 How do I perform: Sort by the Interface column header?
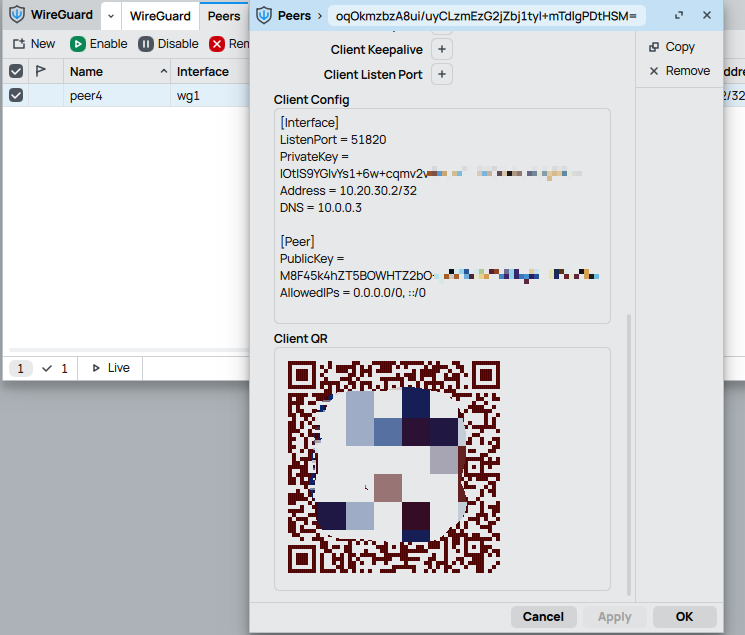click(203, 72)
